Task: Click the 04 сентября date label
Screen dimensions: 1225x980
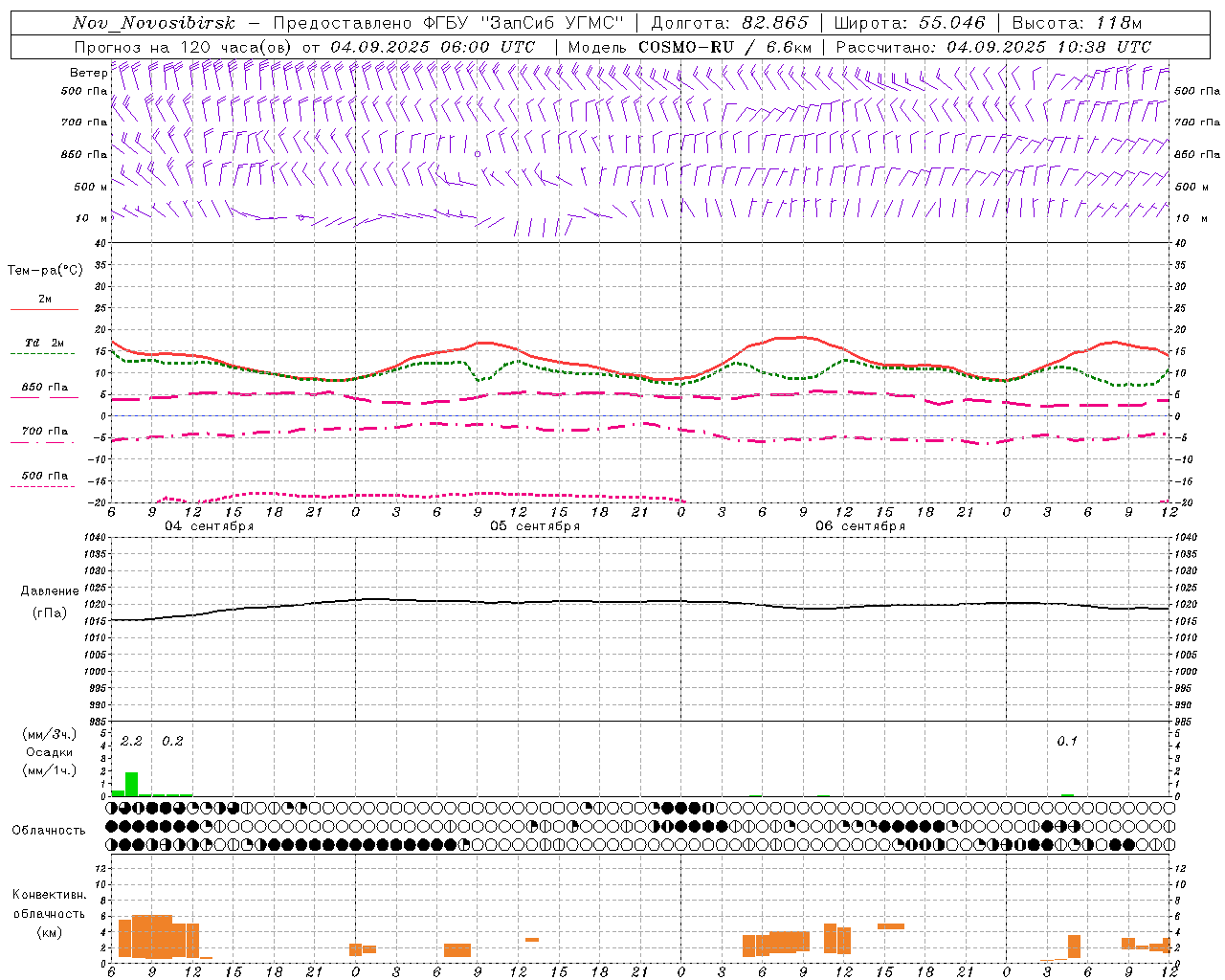Action: click(x=210, y=526)
